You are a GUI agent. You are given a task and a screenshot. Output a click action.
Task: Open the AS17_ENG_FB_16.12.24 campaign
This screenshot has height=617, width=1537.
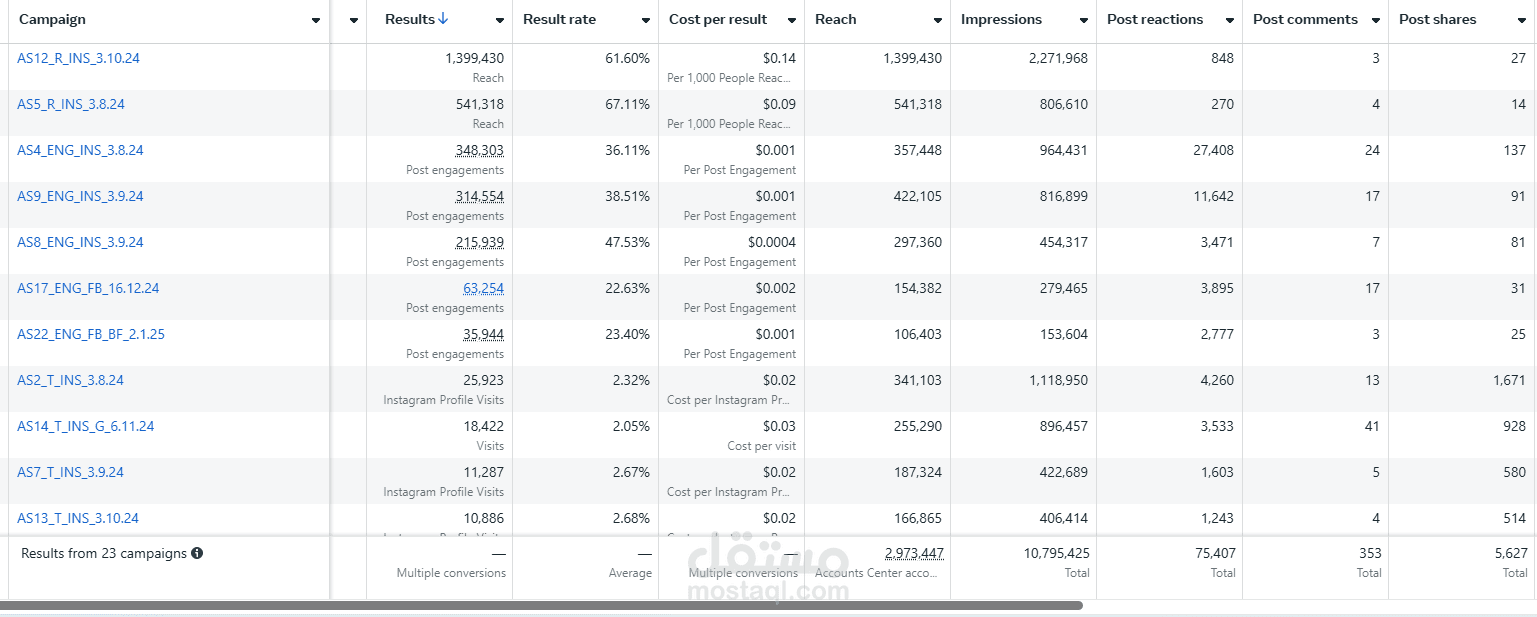pos(88,288)
